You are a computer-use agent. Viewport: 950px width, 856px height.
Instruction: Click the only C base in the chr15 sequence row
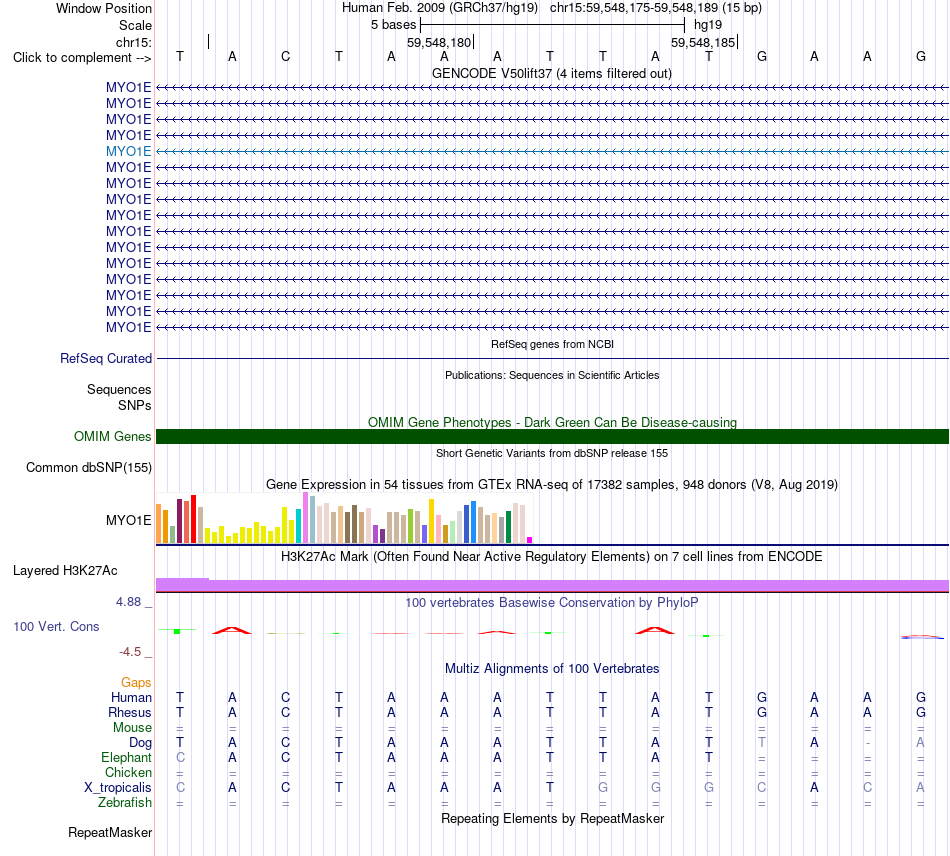coord(285,56)
